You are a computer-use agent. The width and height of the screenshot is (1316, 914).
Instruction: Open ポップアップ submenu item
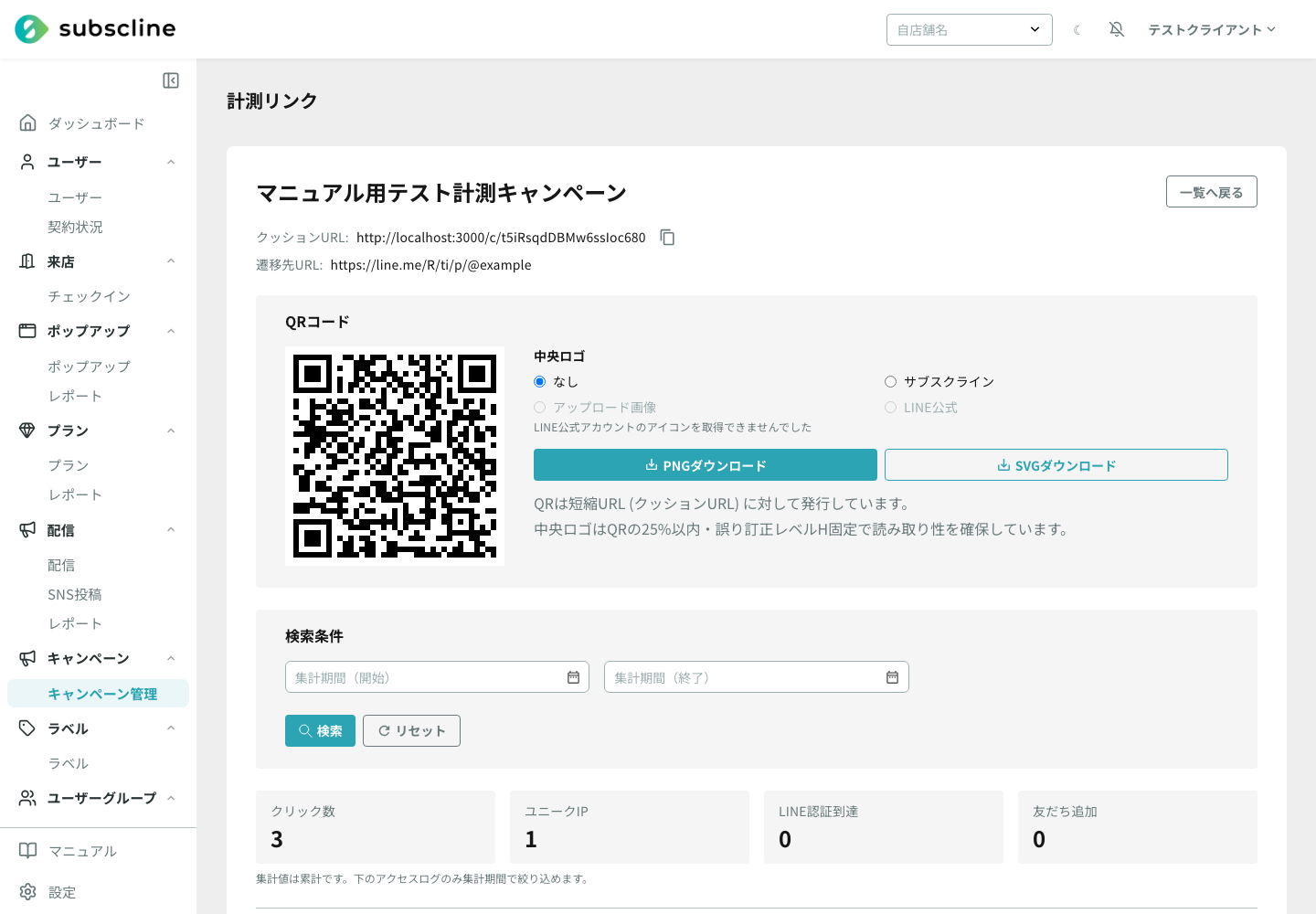(x=89, y=367)
